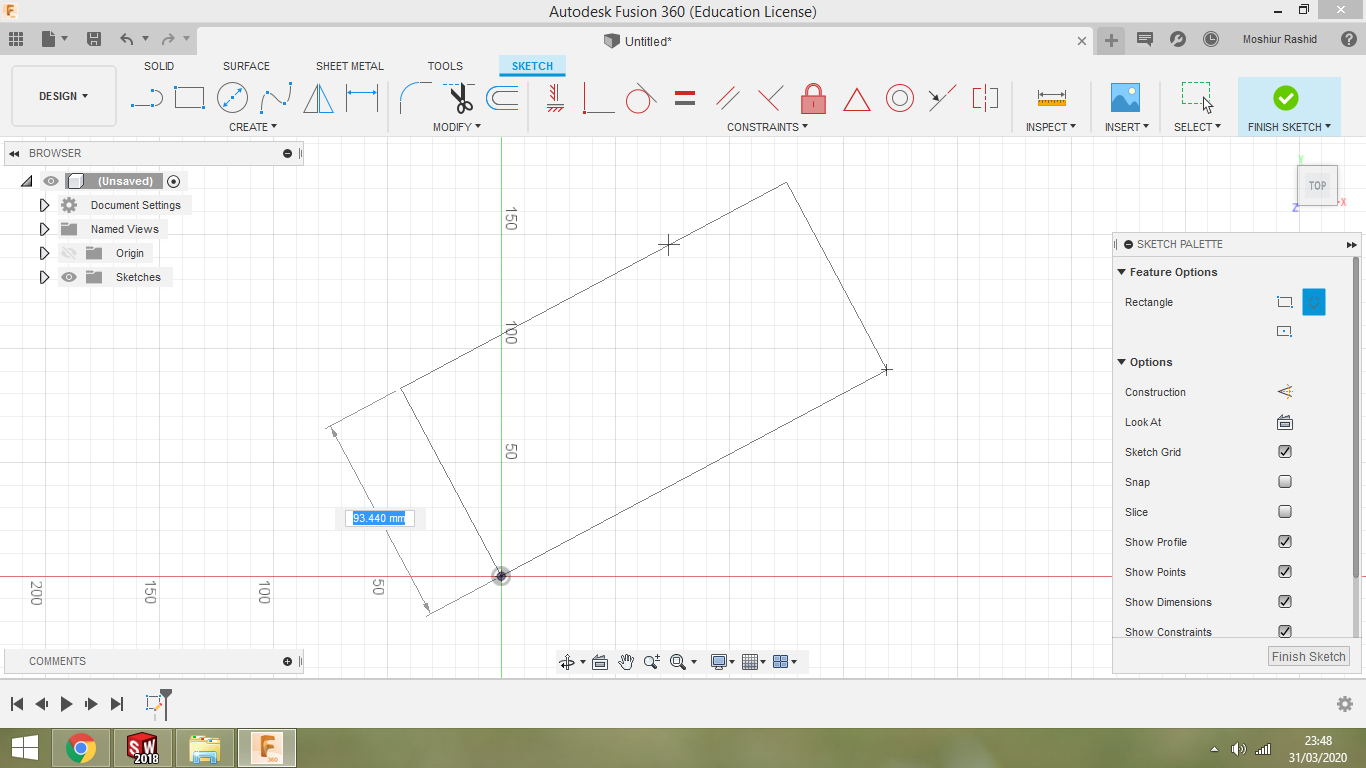The width and height of the screenshot is (1366, 768).
Task: Open the SELECT dropdown
Action: coord(1197,127)
